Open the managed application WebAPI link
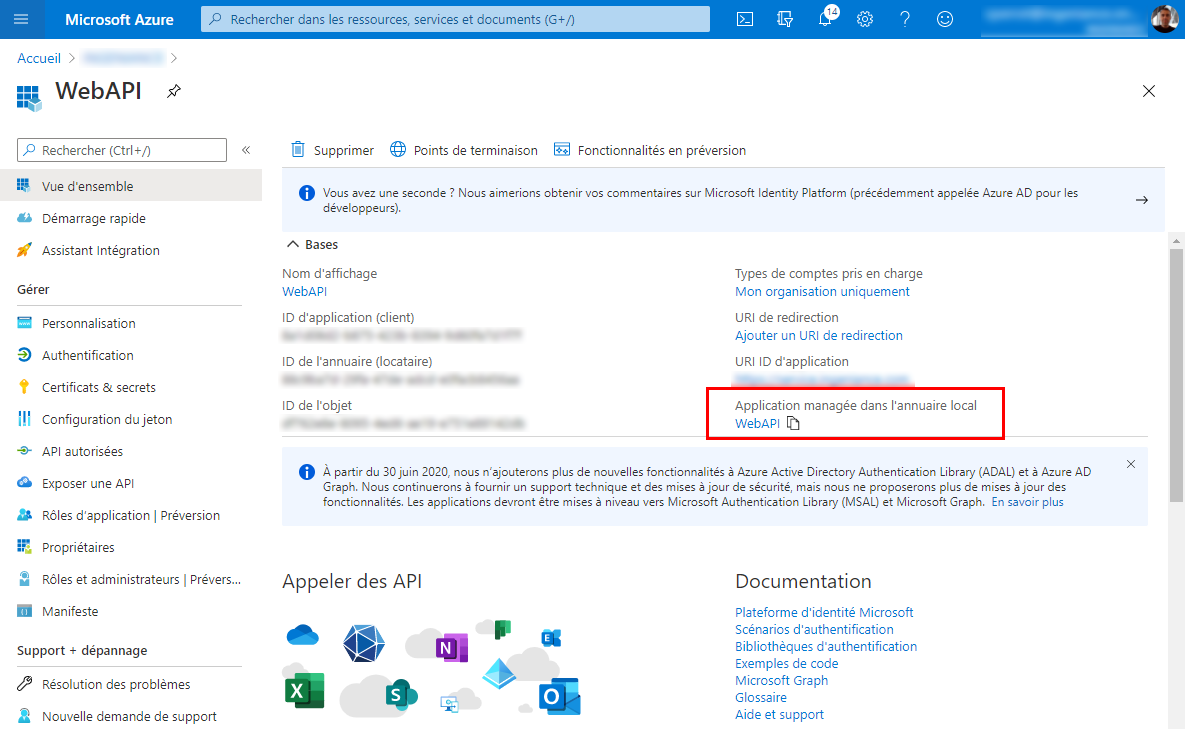Viewport: 1185px width, 729px height. click(x=757, y=423)
